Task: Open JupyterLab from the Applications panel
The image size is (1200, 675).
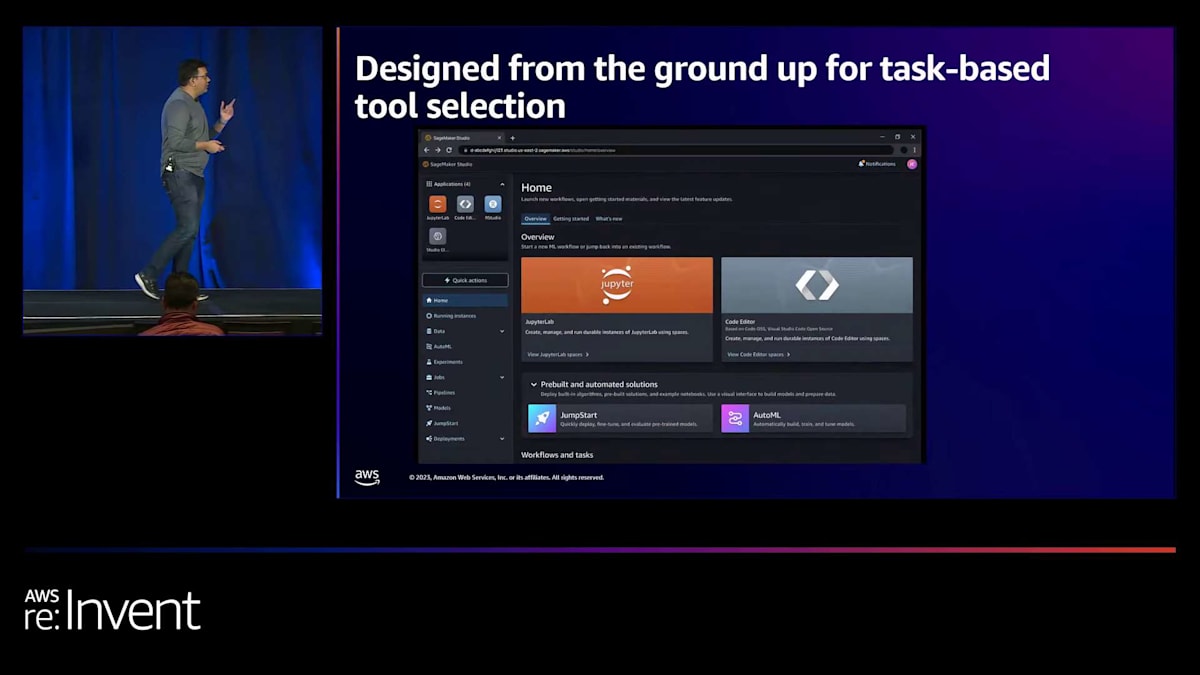Action: [437, 204]
